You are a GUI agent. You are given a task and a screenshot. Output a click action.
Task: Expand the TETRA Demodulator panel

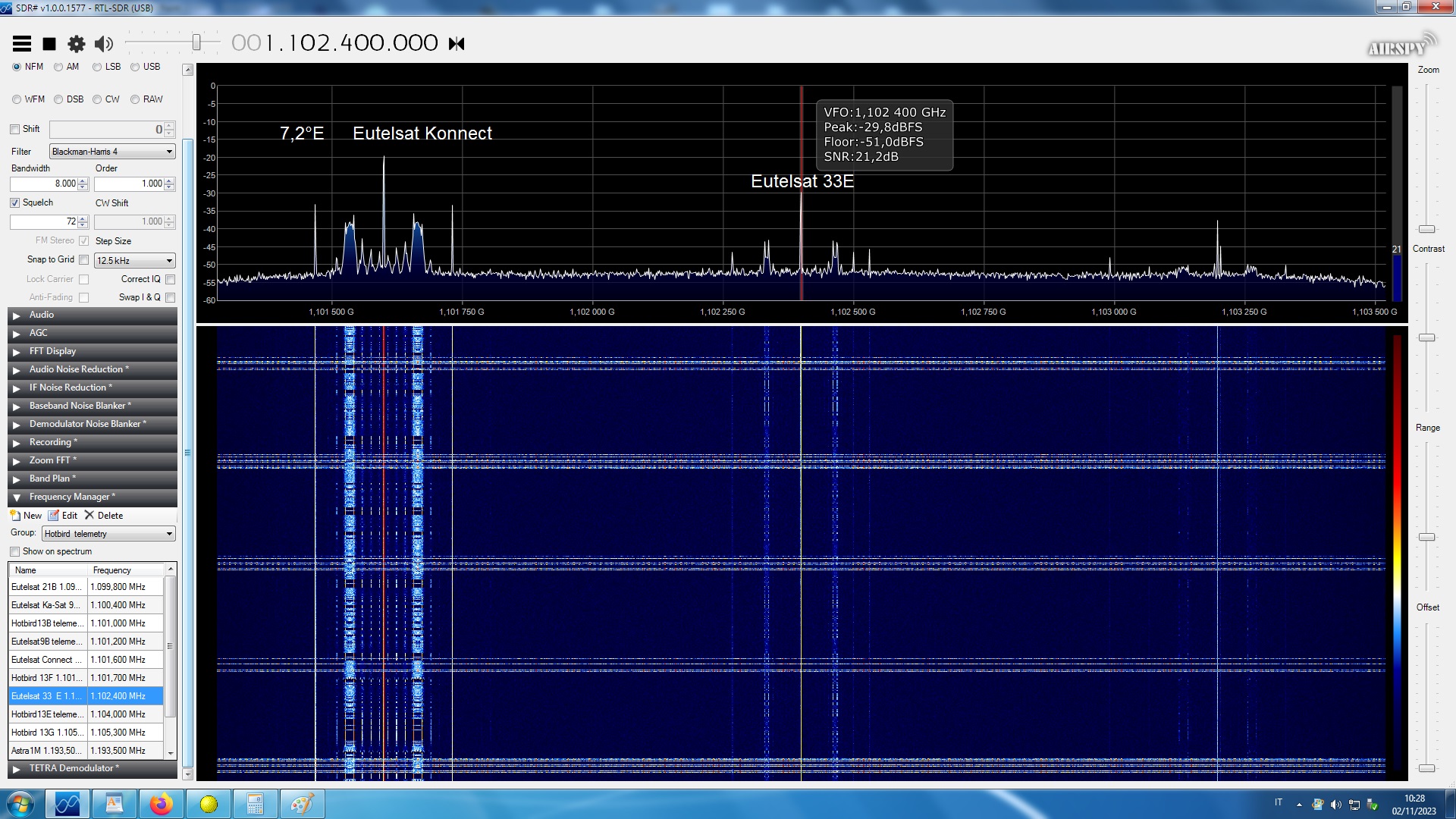[x=93, y=768]
